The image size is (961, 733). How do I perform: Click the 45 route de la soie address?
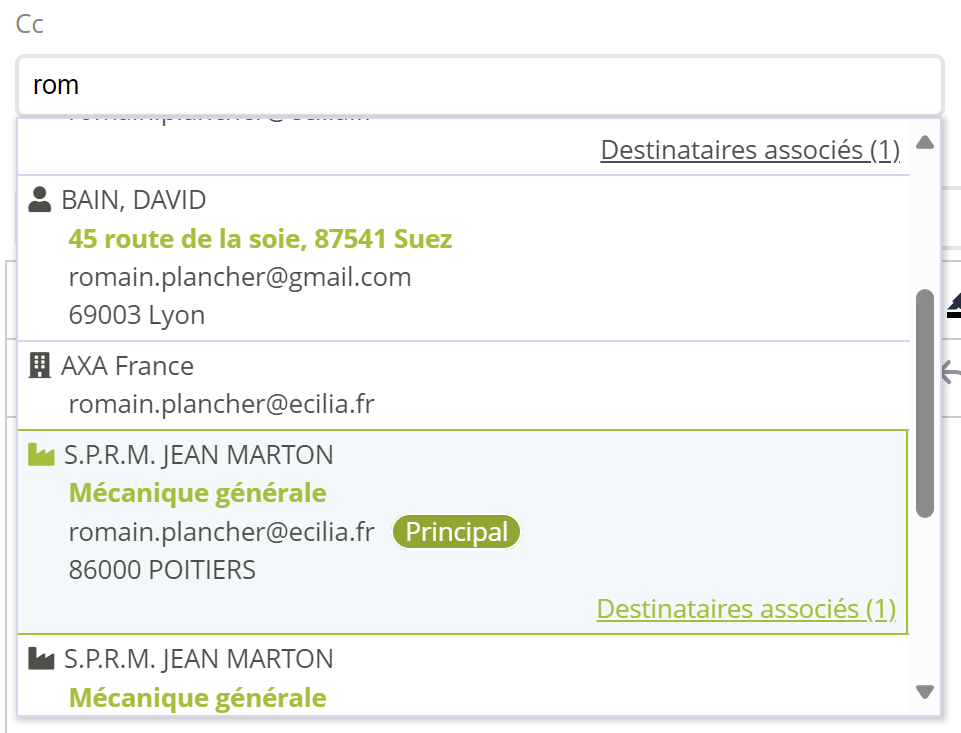tap(260, 239)
